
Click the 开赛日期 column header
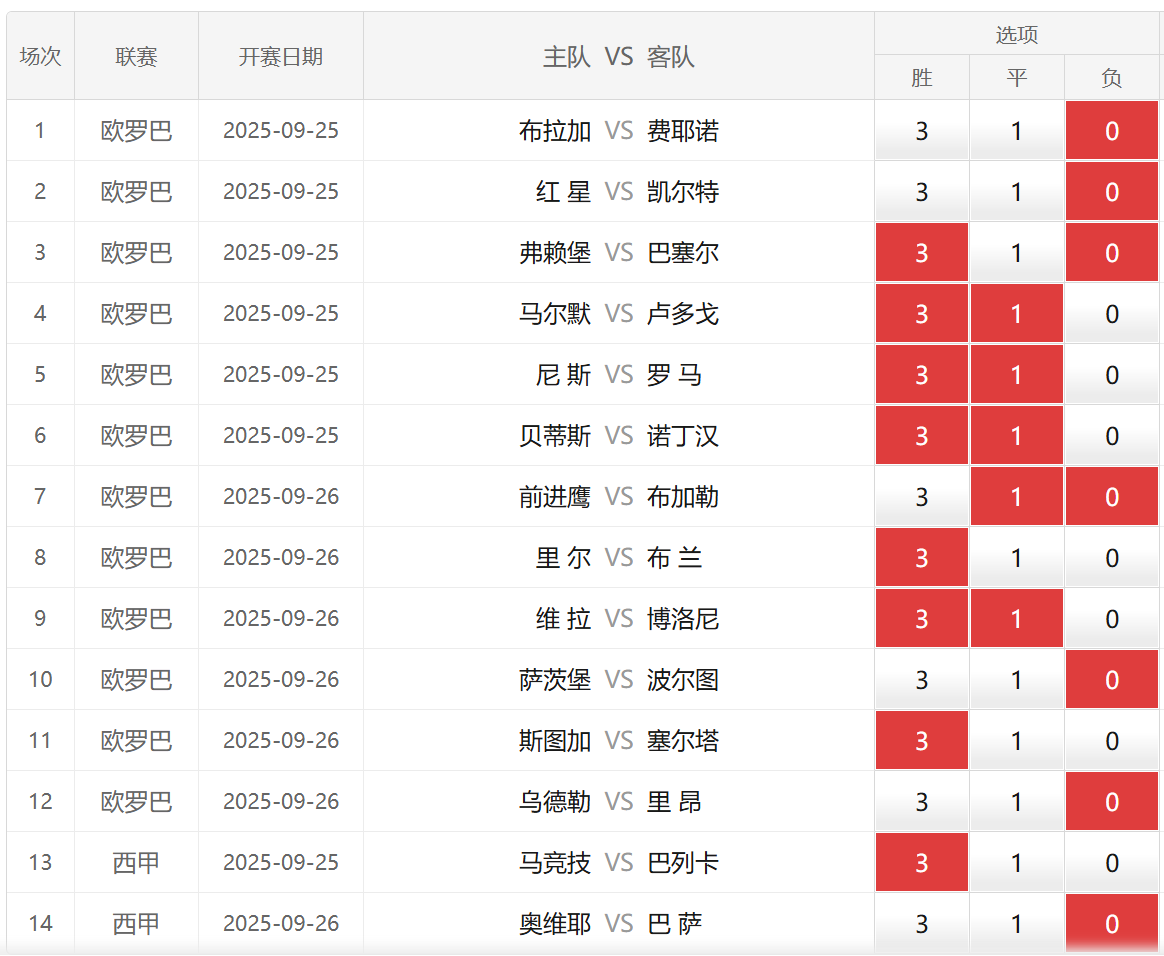281,57
